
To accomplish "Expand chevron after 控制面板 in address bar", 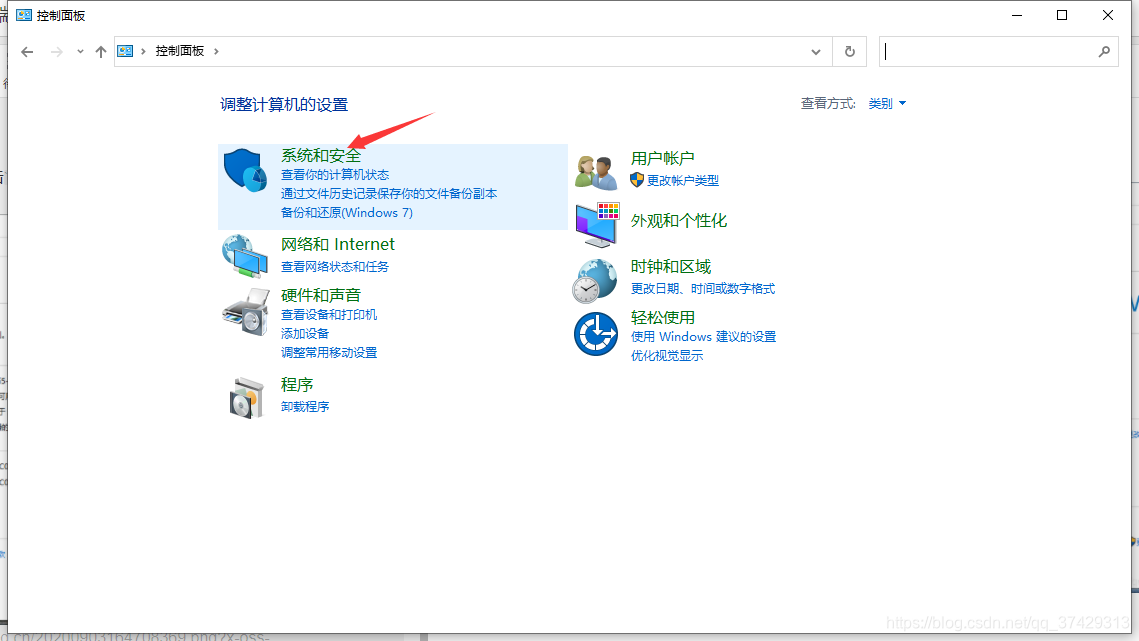I will tap(216, 51).
